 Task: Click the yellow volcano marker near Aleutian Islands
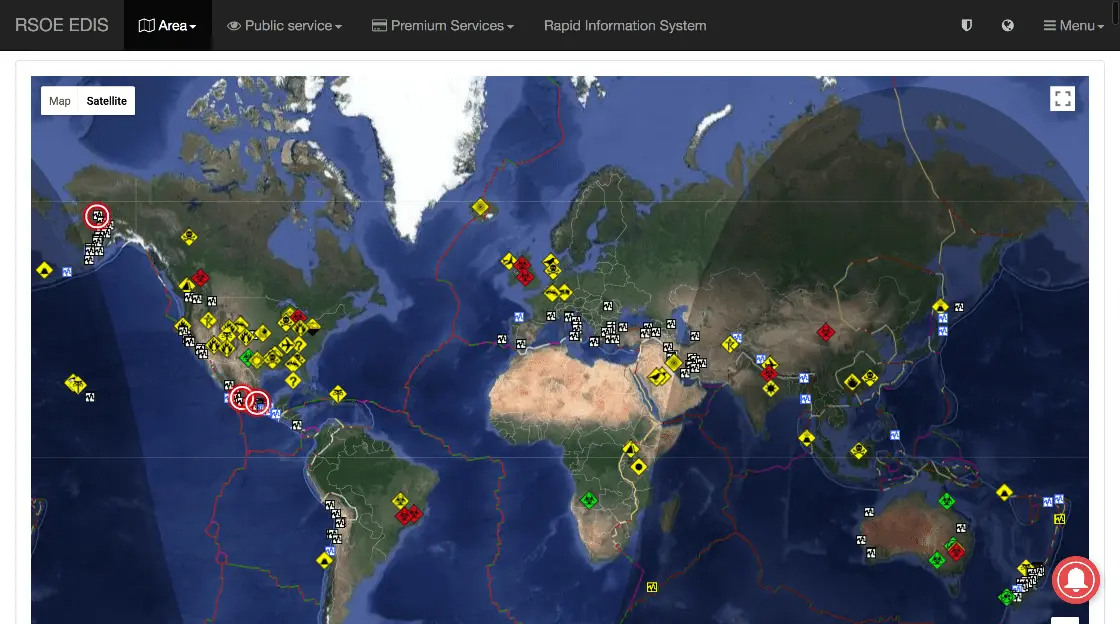tap(44, 270)
